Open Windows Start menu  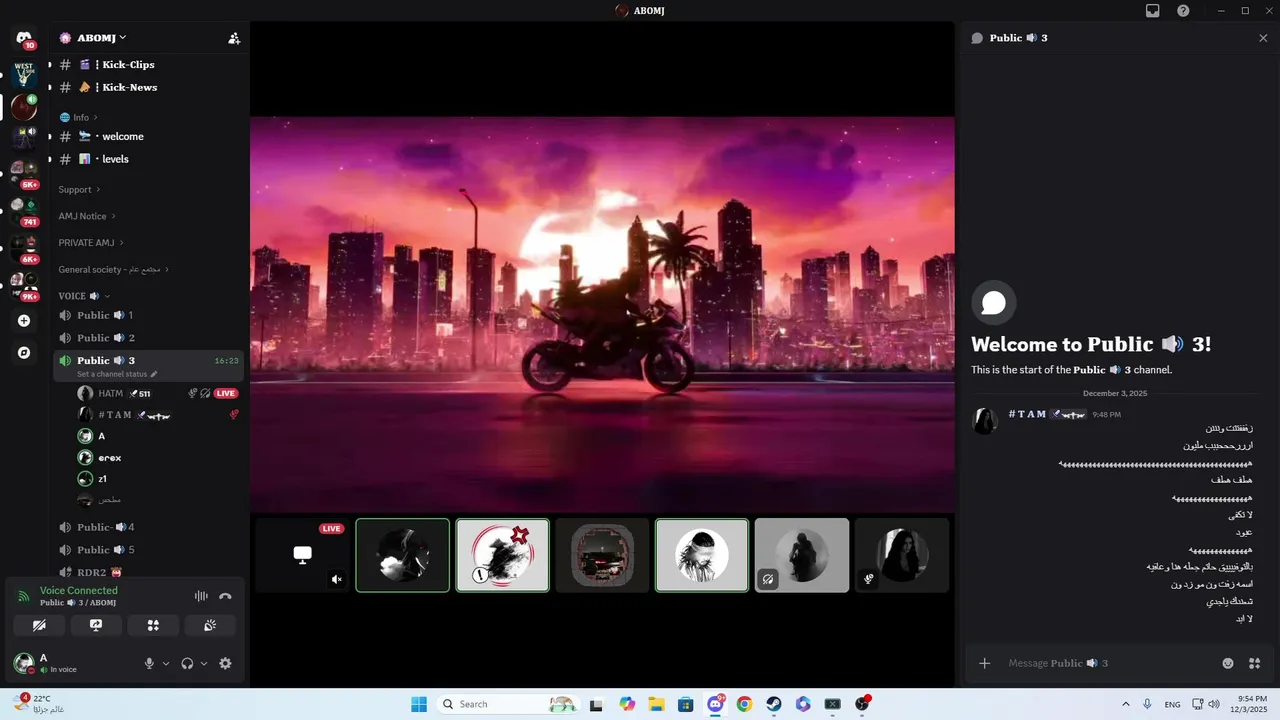coord(419,704)
